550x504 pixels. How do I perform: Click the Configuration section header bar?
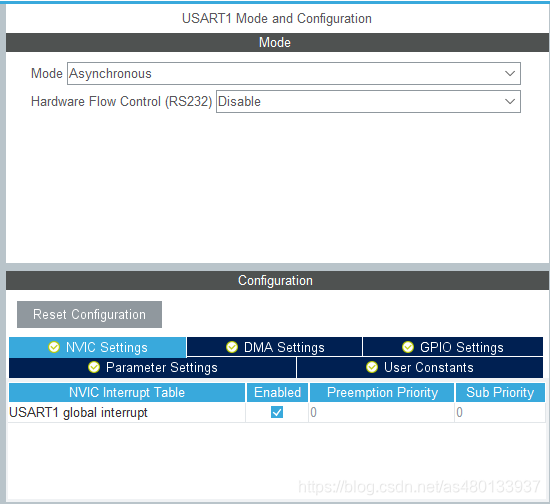(277, 280)
